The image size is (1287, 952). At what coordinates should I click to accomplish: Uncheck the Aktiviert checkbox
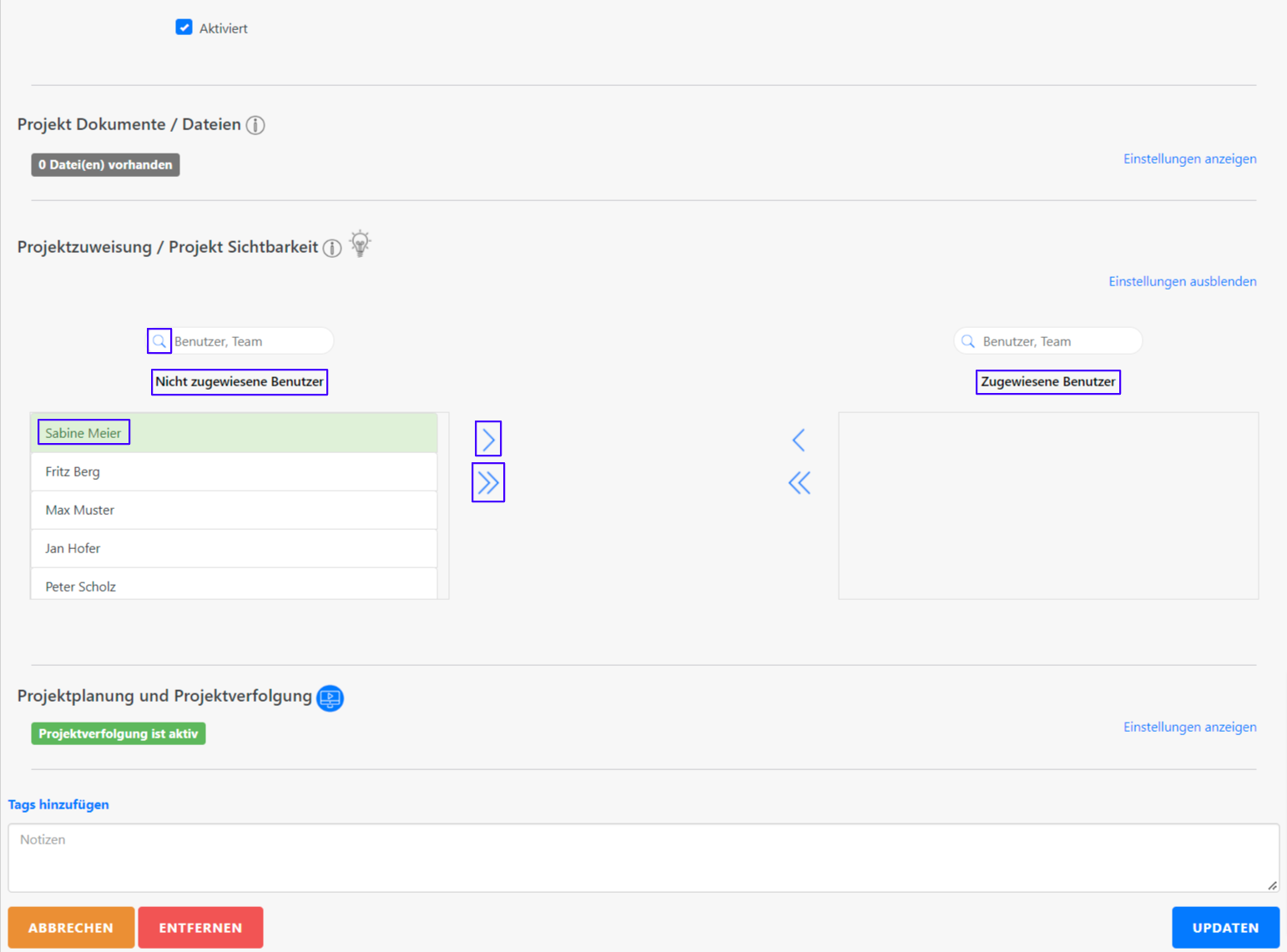coord(184,28)
